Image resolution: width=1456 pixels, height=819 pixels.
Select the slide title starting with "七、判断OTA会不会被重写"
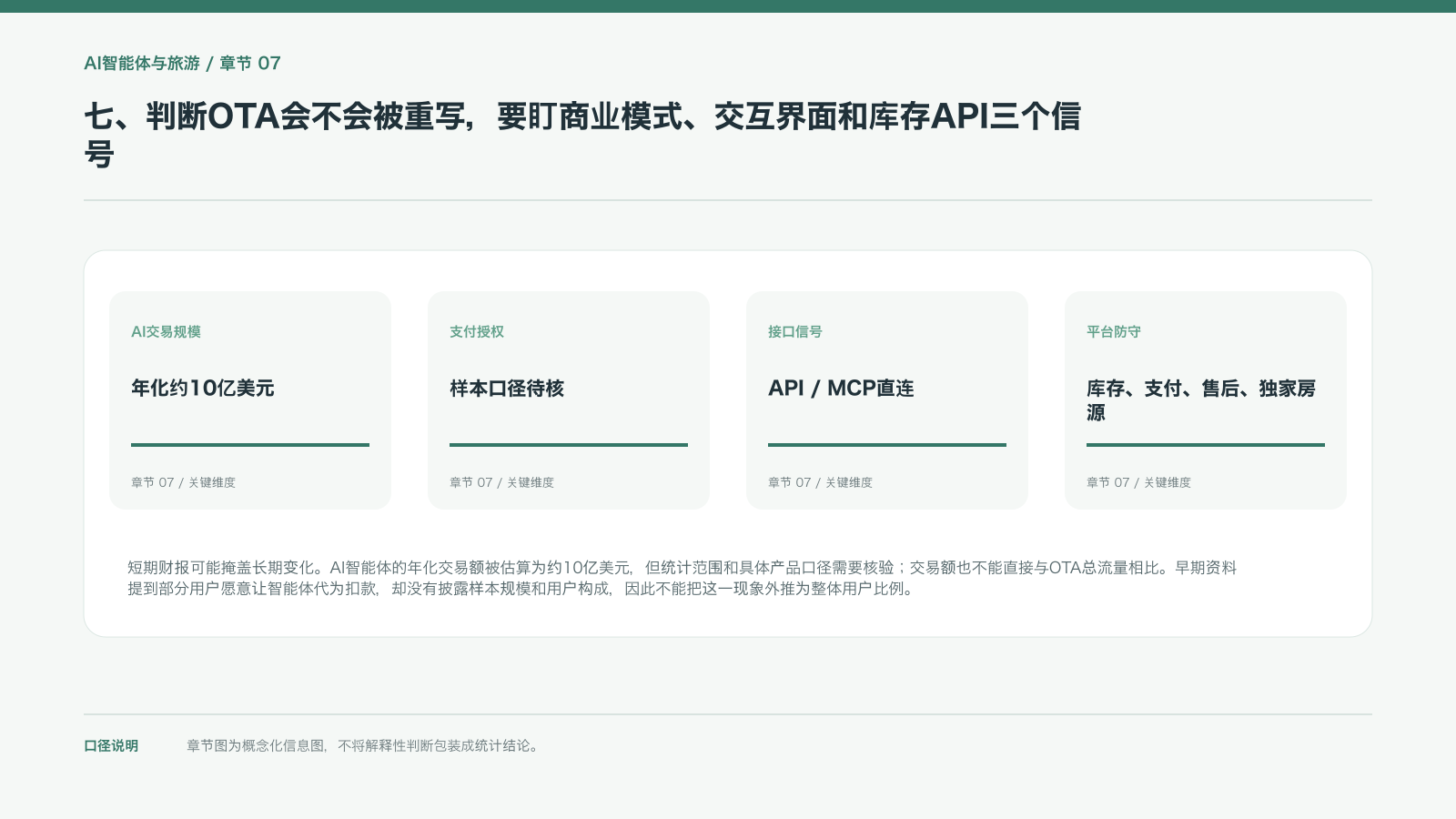[582, 135]
